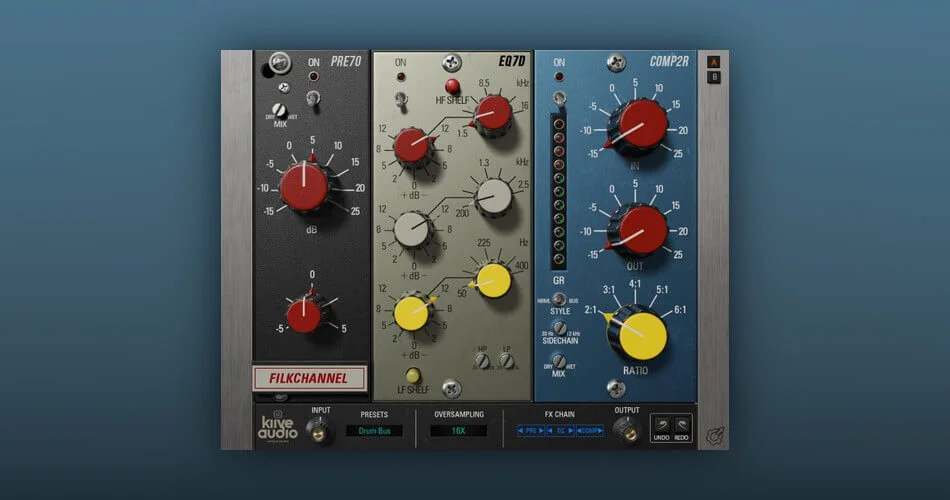Click the FX CHAIN label

click(x=559, y=415)
